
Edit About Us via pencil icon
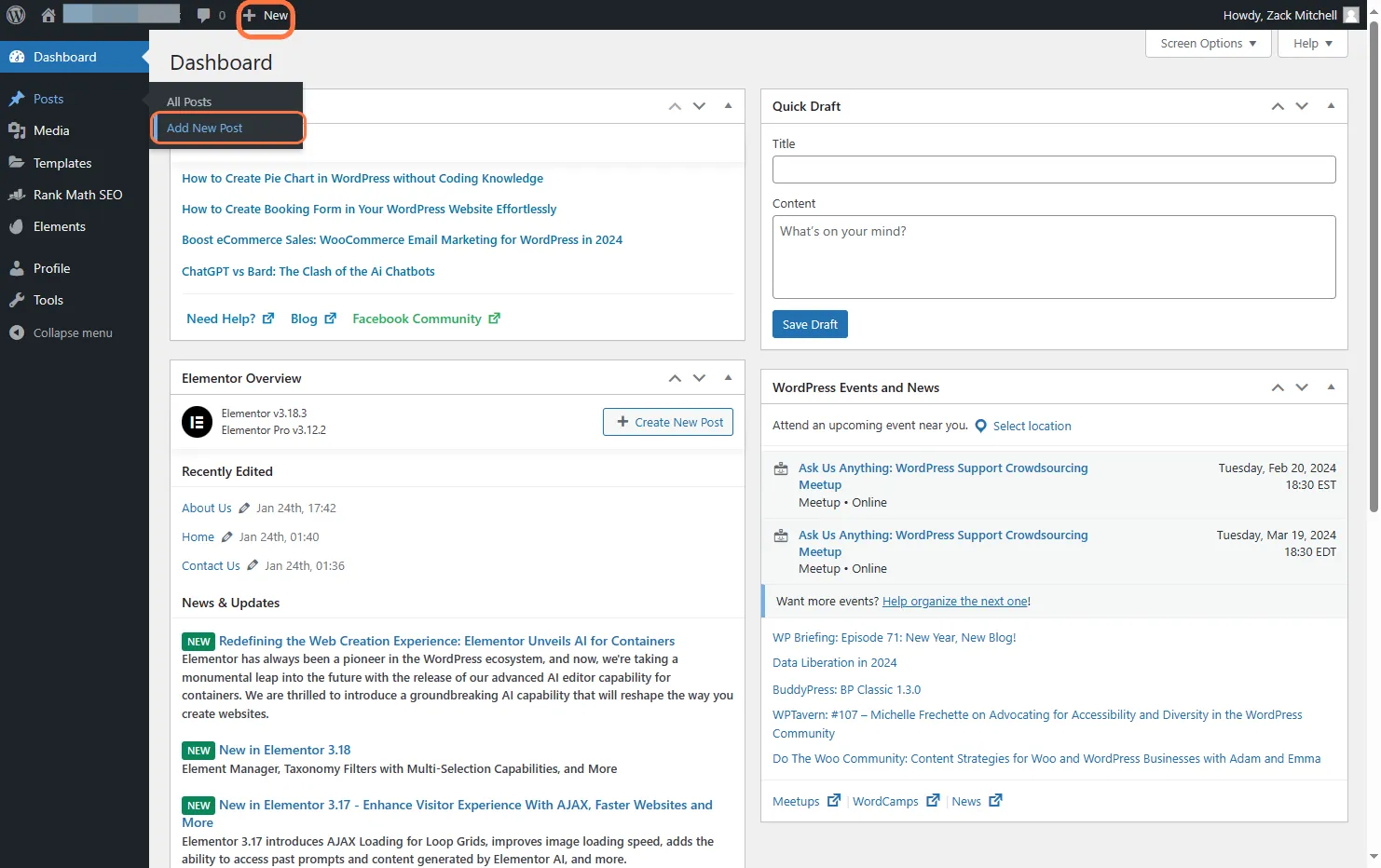click(x=244, y=508)
